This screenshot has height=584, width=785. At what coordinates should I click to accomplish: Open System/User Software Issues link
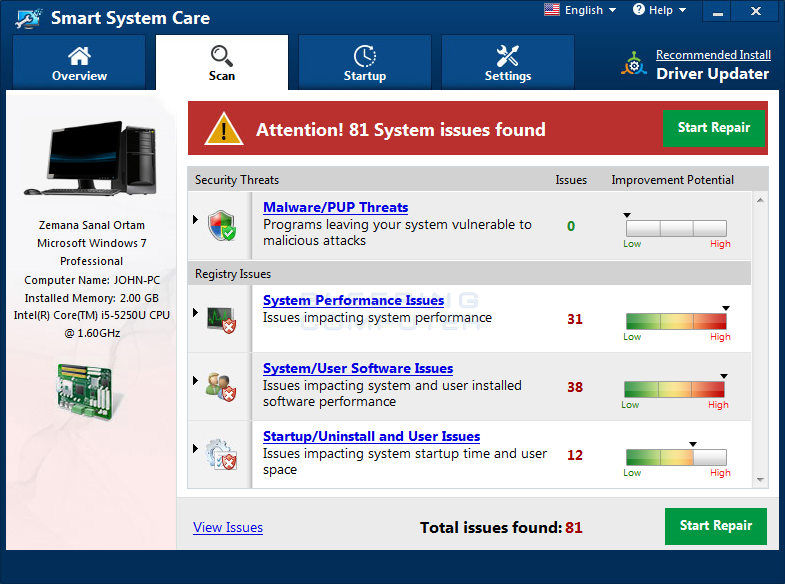(x=358, y=368)
